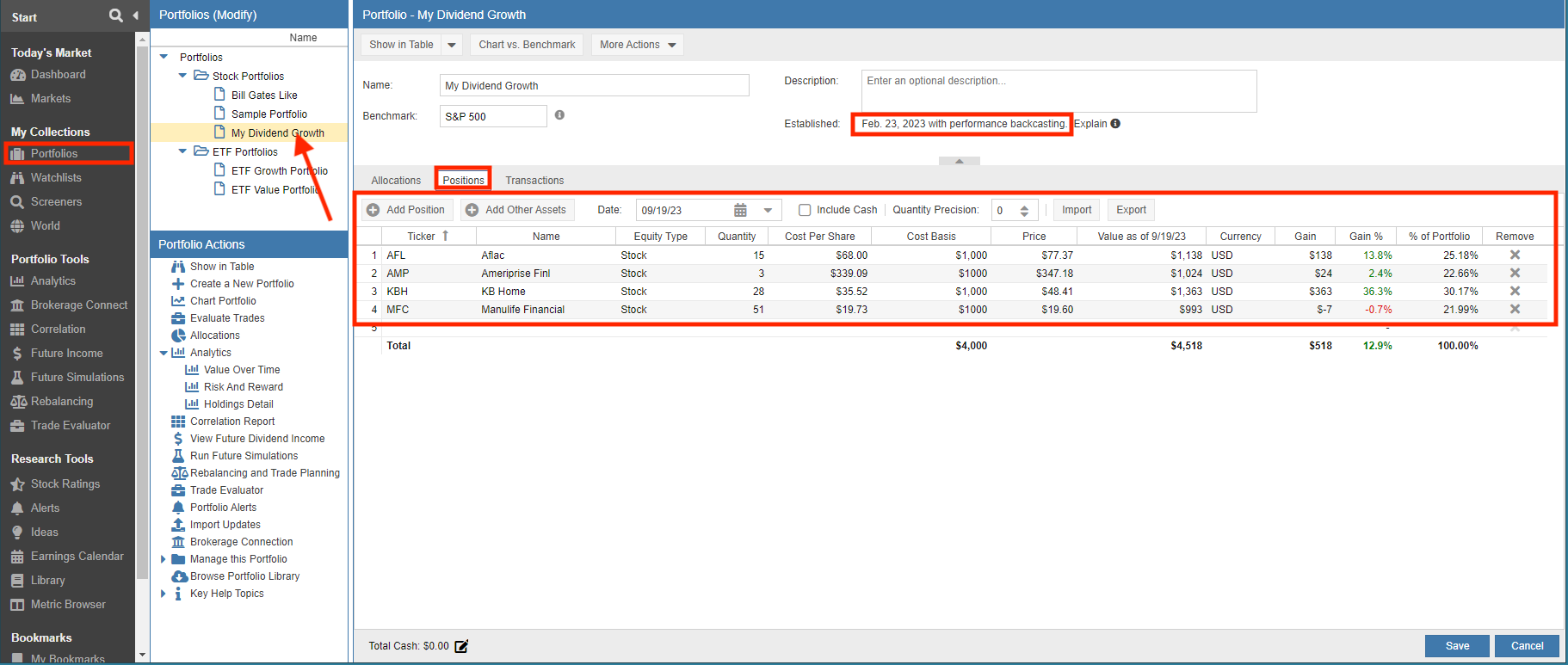Click the Description text box
The width and height of the screenshot is (1568, 665).
click(1059, 91)
